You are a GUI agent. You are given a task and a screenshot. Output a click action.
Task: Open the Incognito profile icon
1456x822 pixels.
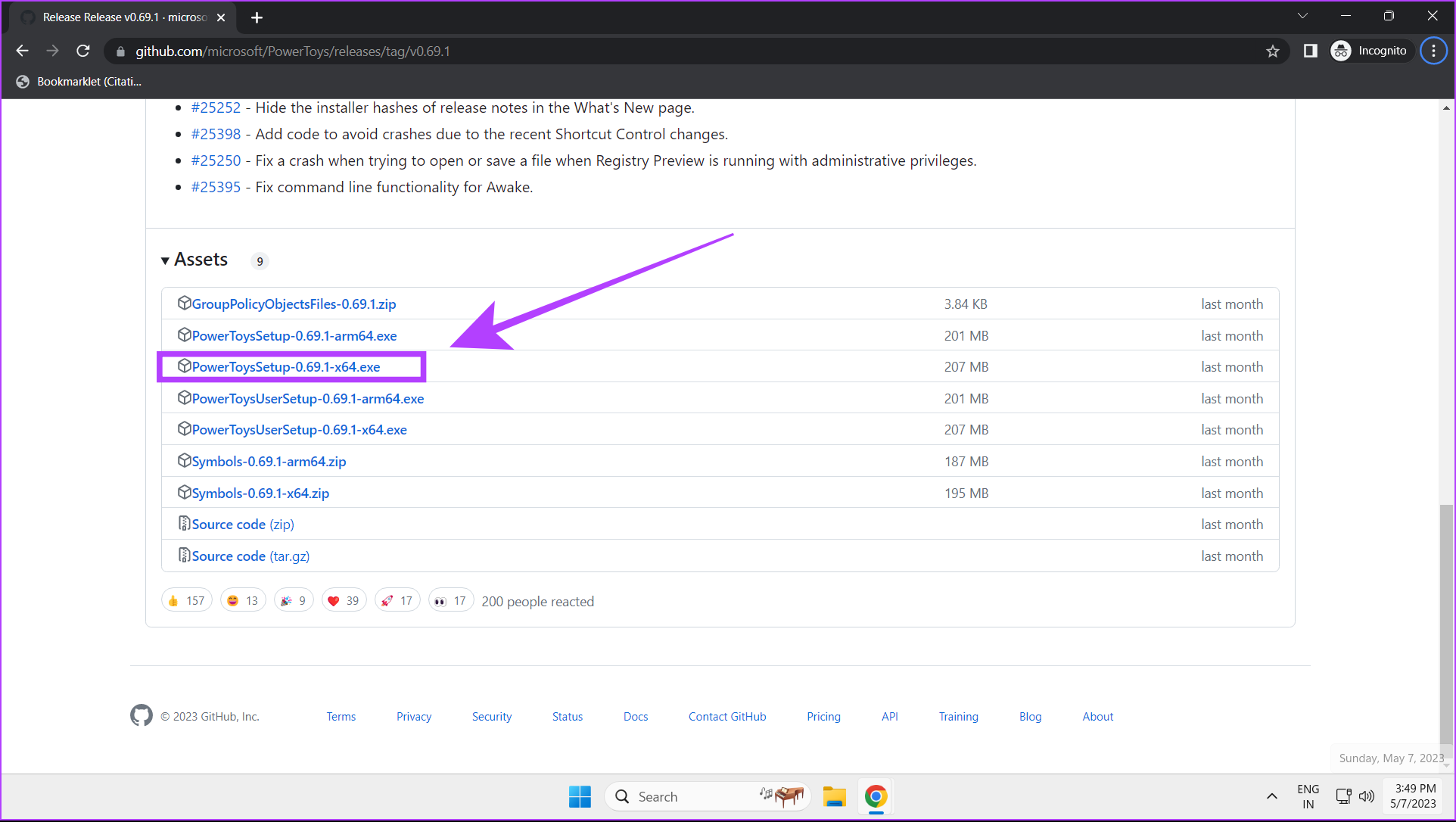coord(1341,51)
